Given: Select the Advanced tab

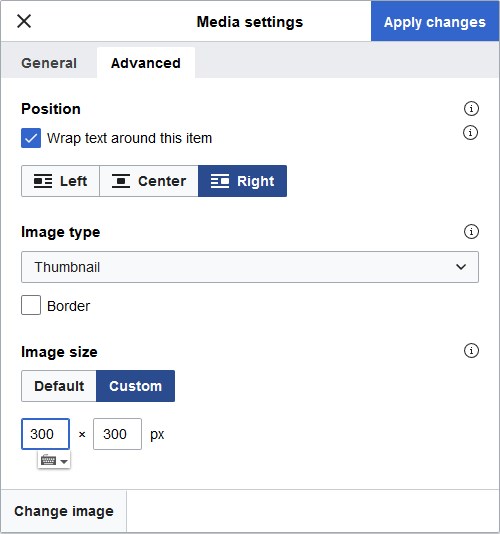Looking at the screenshot, I should pyautogui.click(x=146, y=63).
